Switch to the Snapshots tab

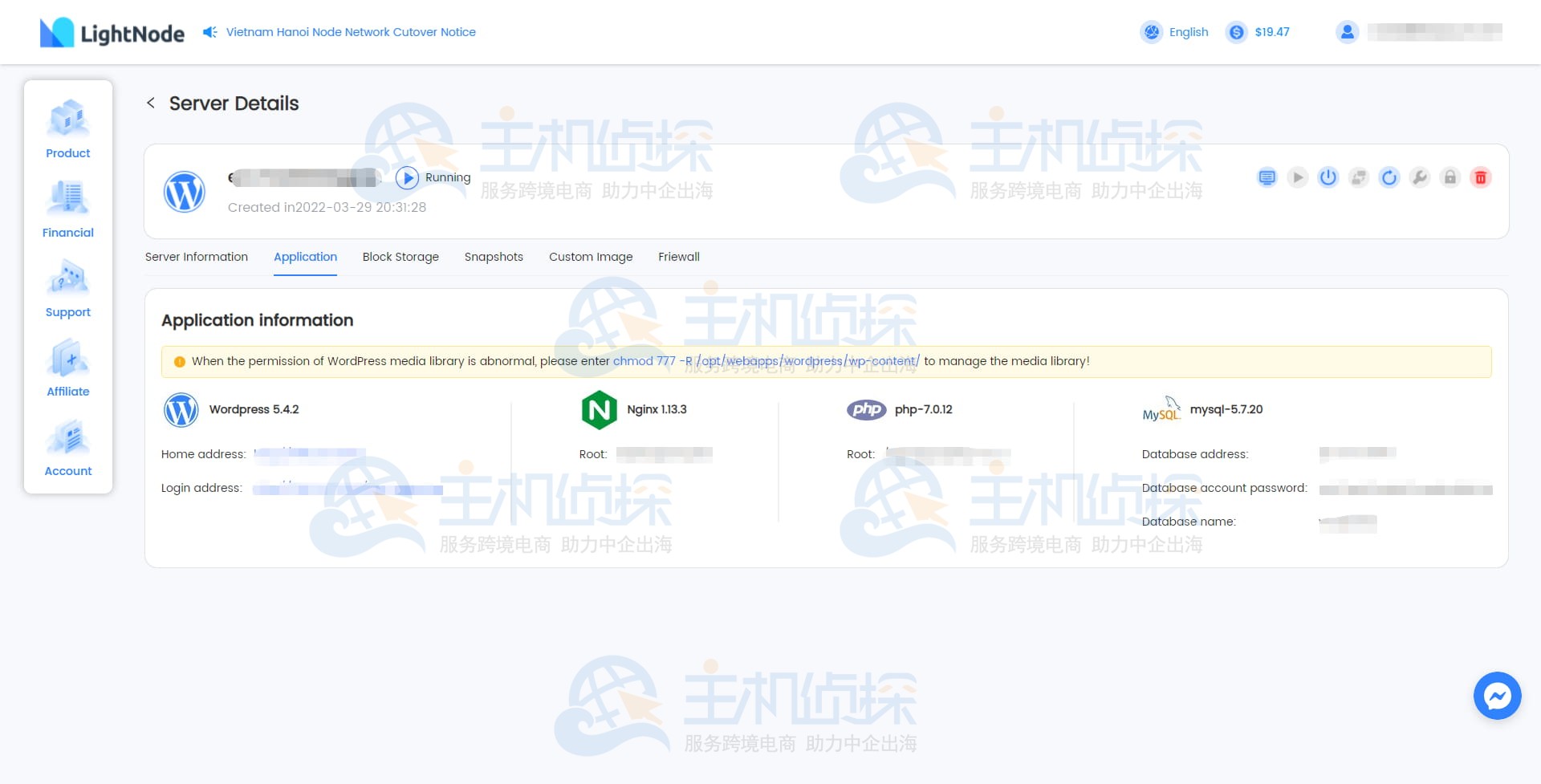[x=493, y=257]
